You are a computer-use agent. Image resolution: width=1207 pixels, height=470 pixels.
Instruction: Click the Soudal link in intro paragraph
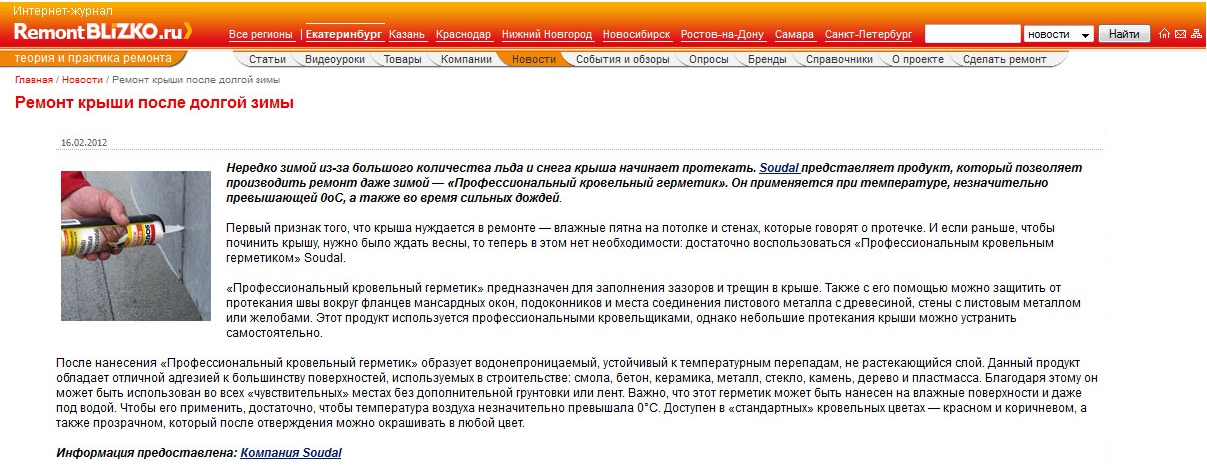click(779, 168)
